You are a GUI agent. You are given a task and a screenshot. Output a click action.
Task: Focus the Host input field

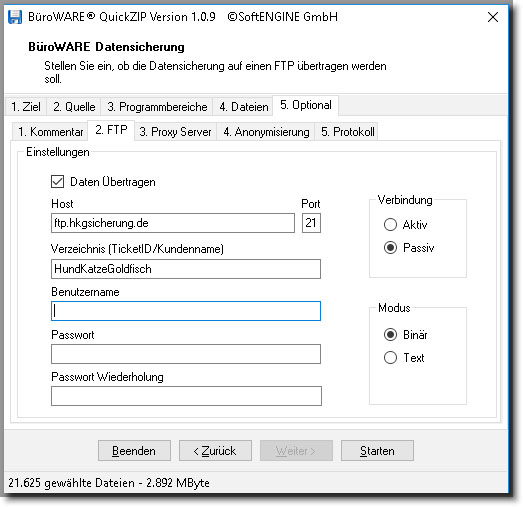click(x=173, y=223)
